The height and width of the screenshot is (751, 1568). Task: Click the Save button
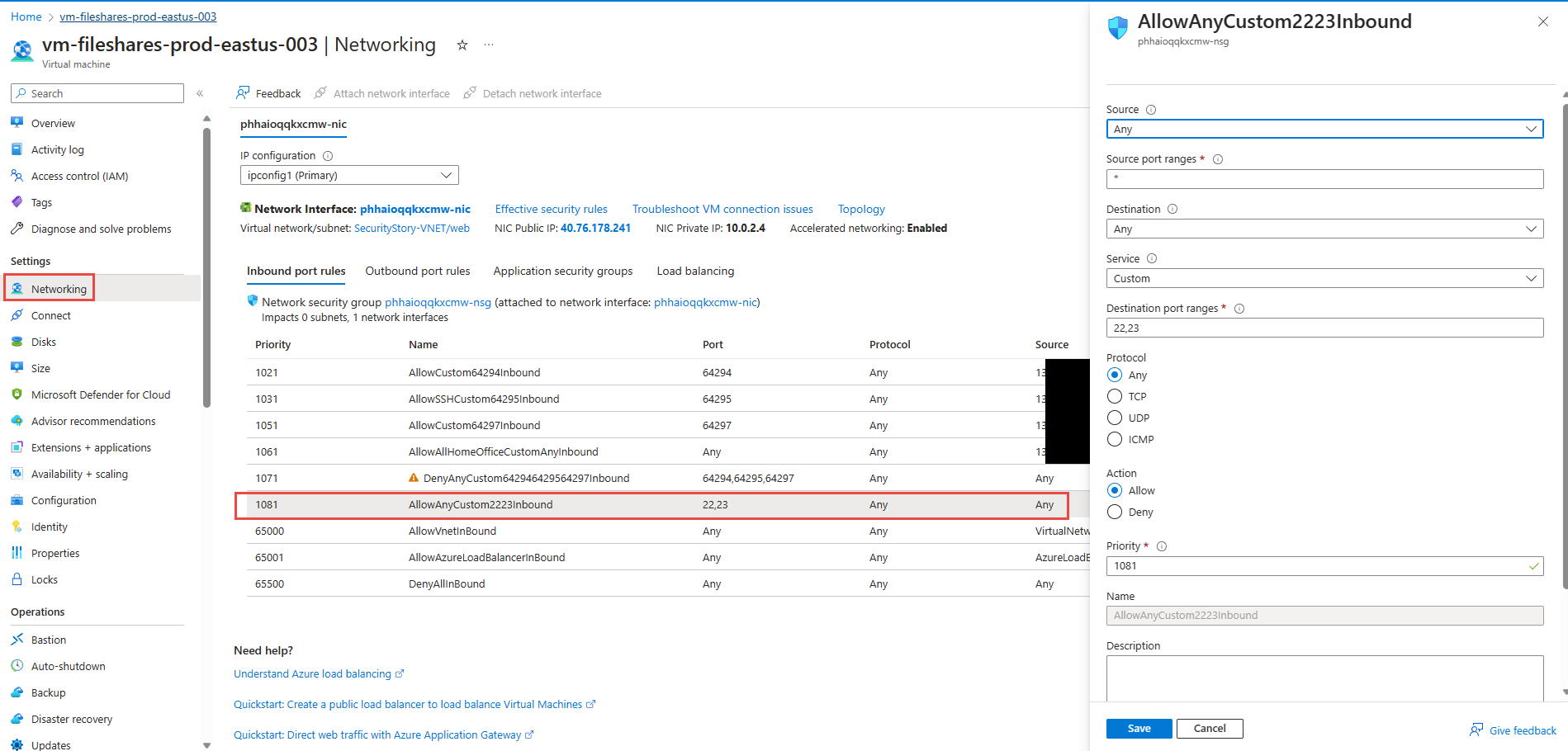pyautogui.click(x=1139, y=729)
